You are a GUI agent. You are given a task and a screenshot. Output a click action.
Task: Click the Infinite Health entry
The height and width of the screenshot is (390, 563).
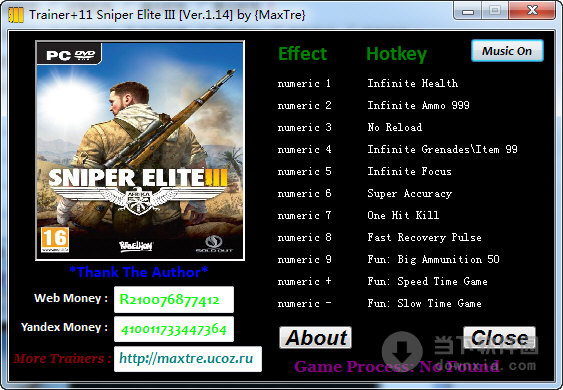click(x=413, y=83)
